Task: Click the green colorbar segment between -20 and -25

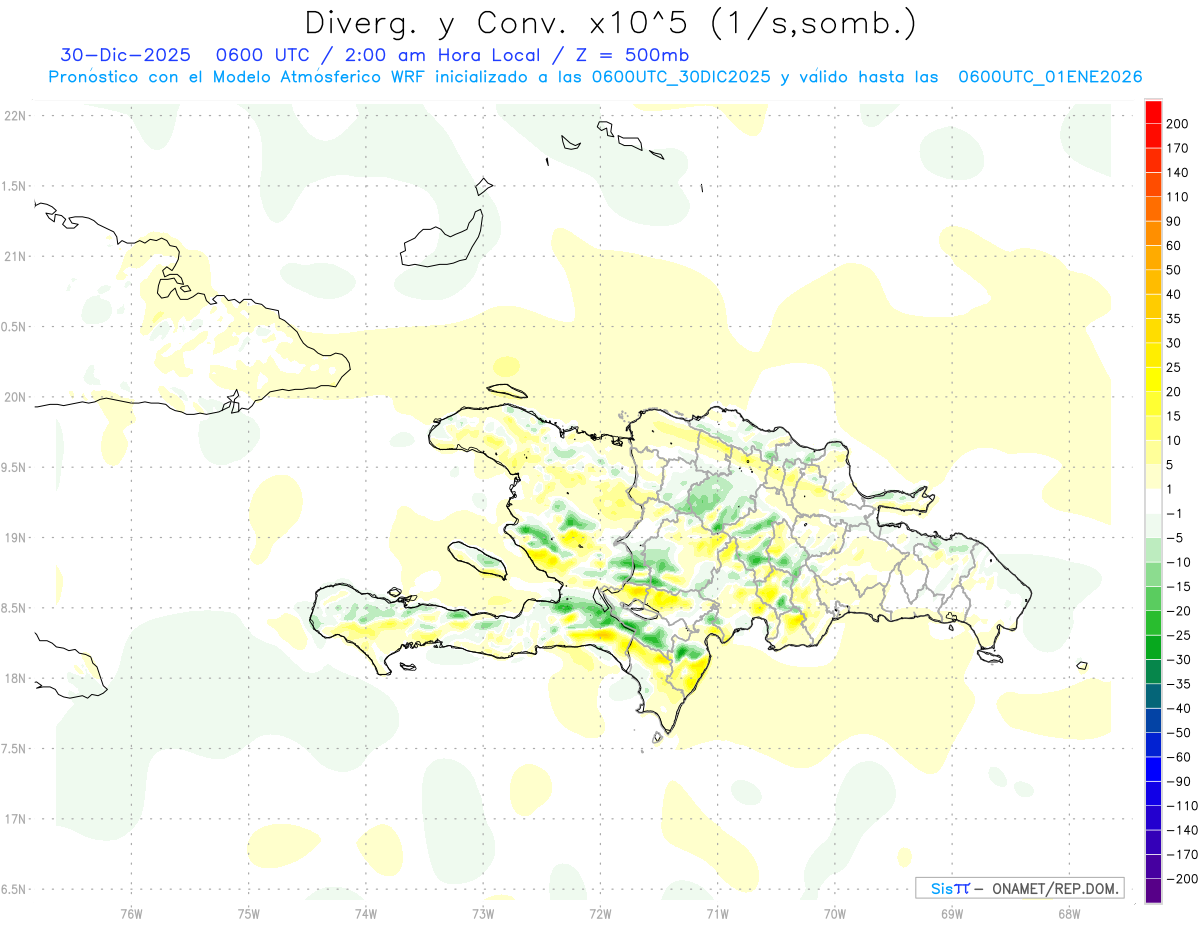Action: pos(1153,623)
